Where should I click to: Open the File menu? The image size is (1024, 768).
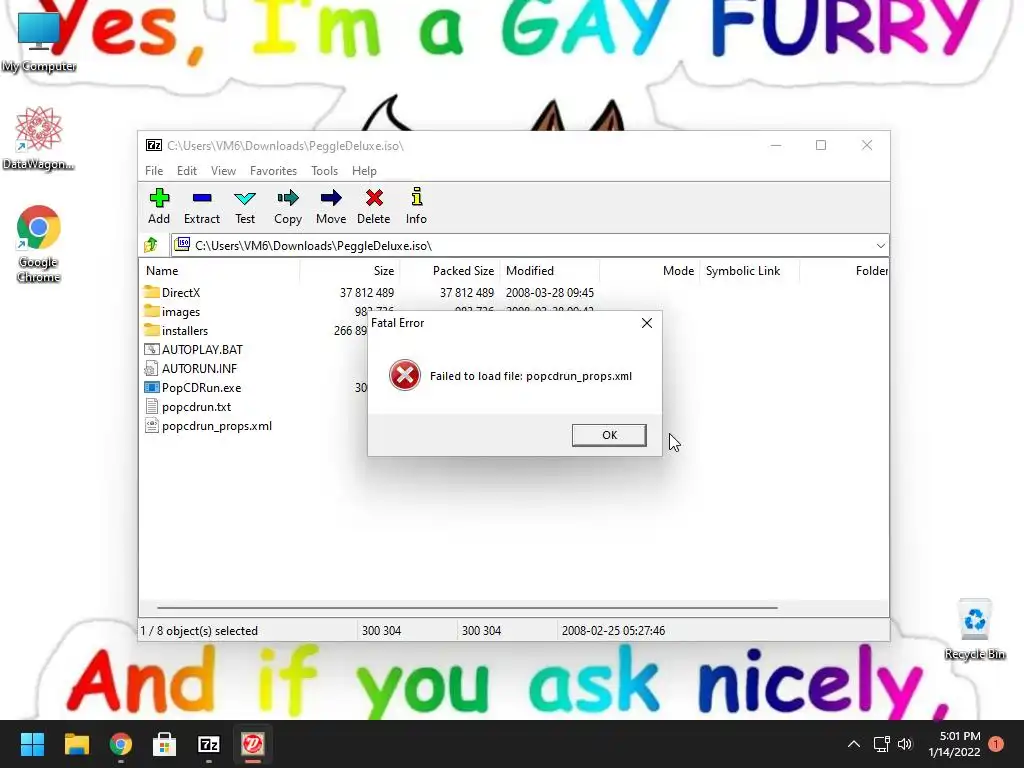tap(154, 170)
